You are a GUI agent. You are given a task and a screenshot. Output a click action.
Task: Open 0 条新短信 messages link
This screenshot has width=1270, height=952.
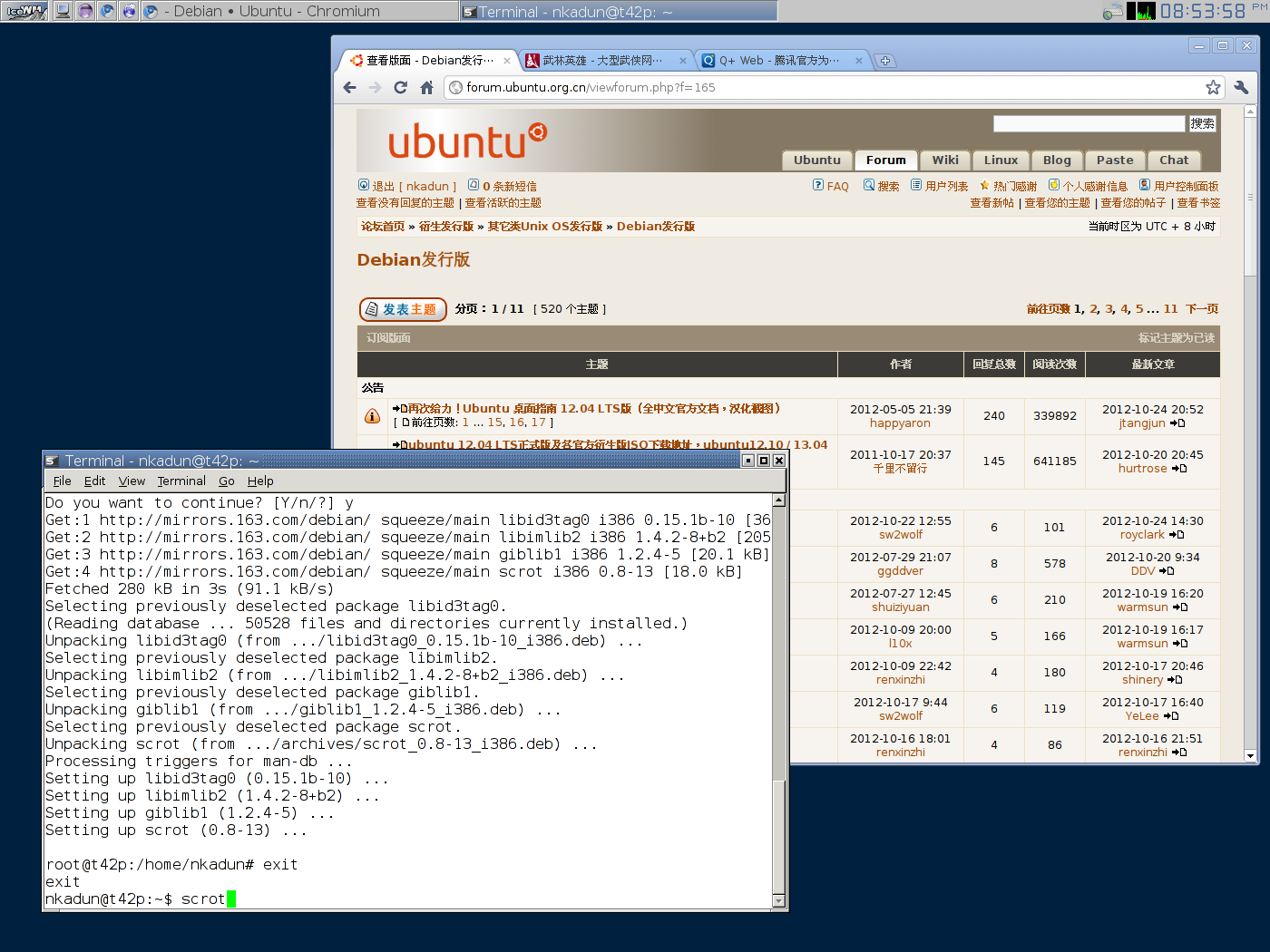coord(503,186)
